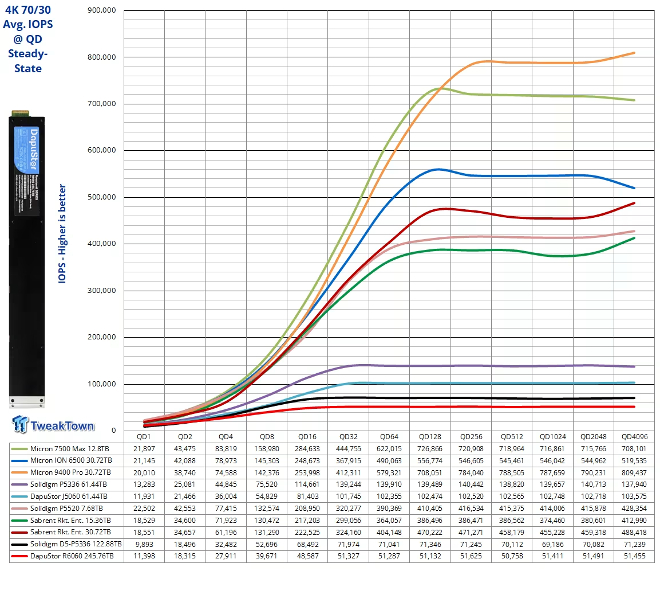Click the TweakTown logo
This screenshot has height=606, width=660.
pyautogui.click(x=53, y=425)
